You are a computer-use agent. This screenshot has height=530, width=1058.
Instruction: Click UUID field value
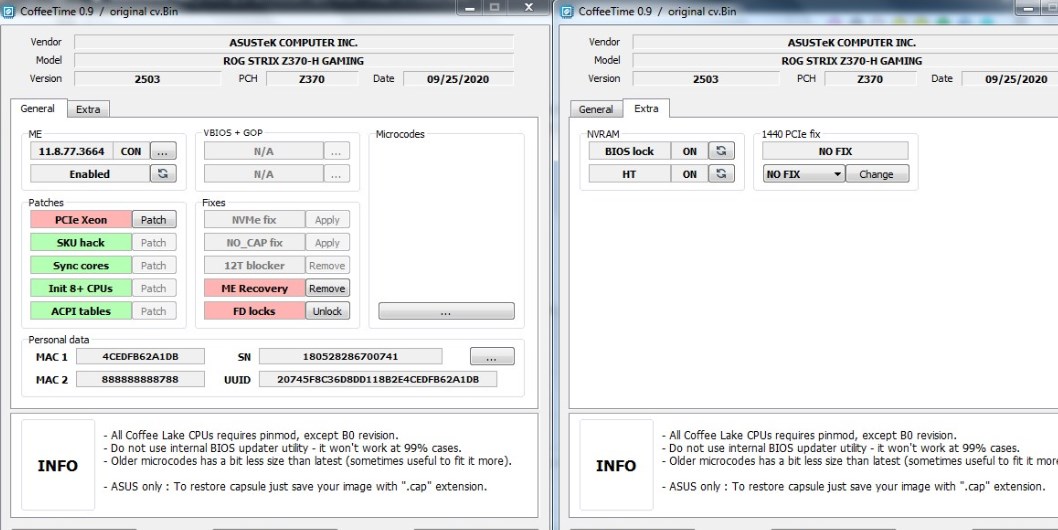click(x=378, y=379)
